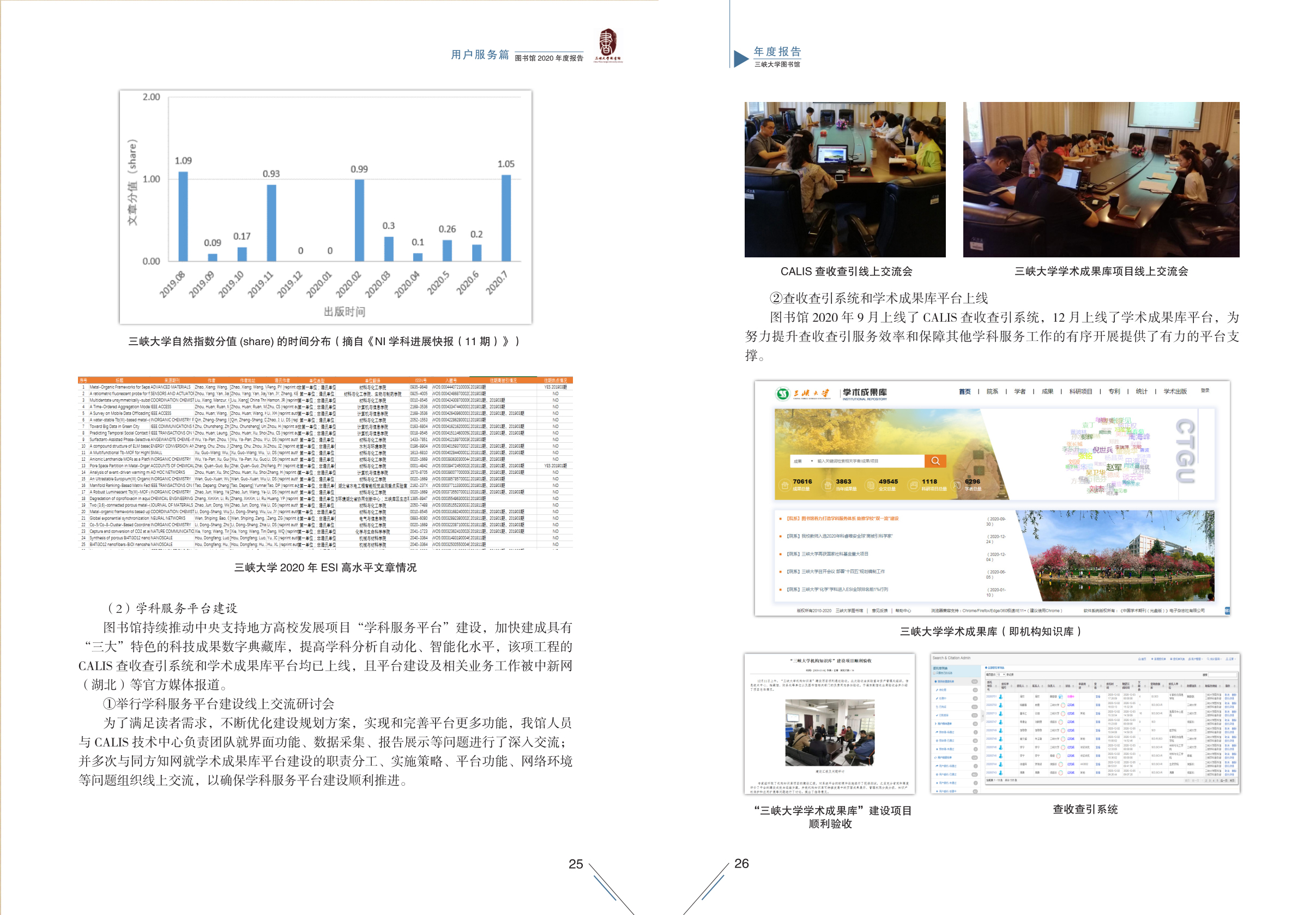Click the 三峡大学 logo in repository header
The image size is (1316, 915).
[802, 393]
